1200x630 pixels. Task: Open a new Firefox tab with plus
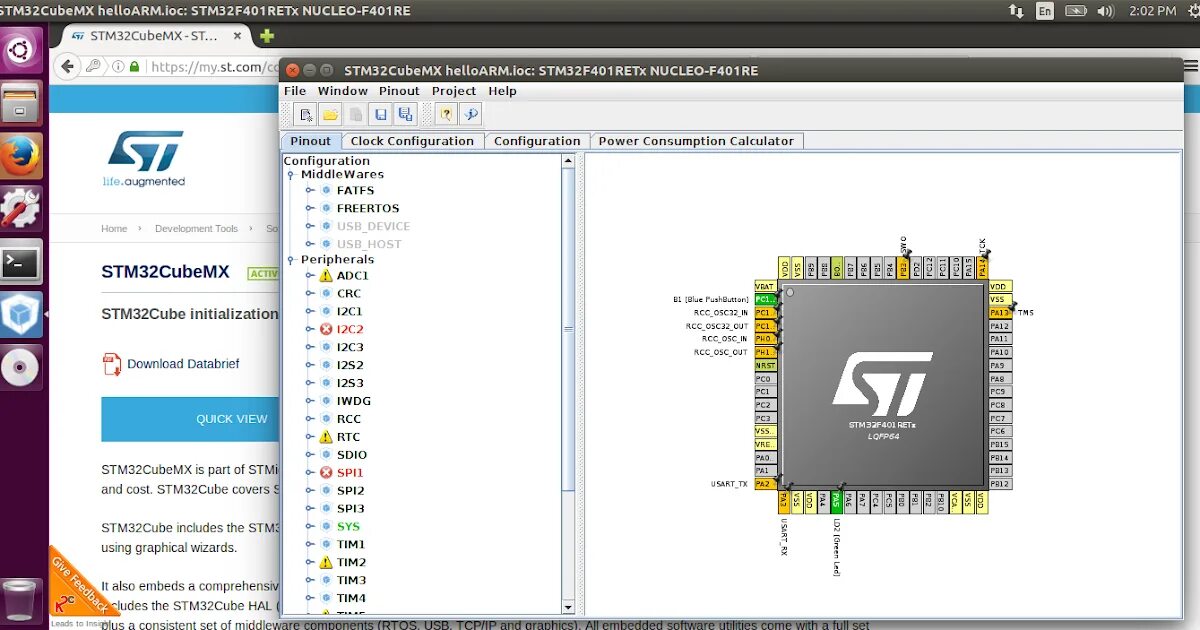tap(266, 36)
